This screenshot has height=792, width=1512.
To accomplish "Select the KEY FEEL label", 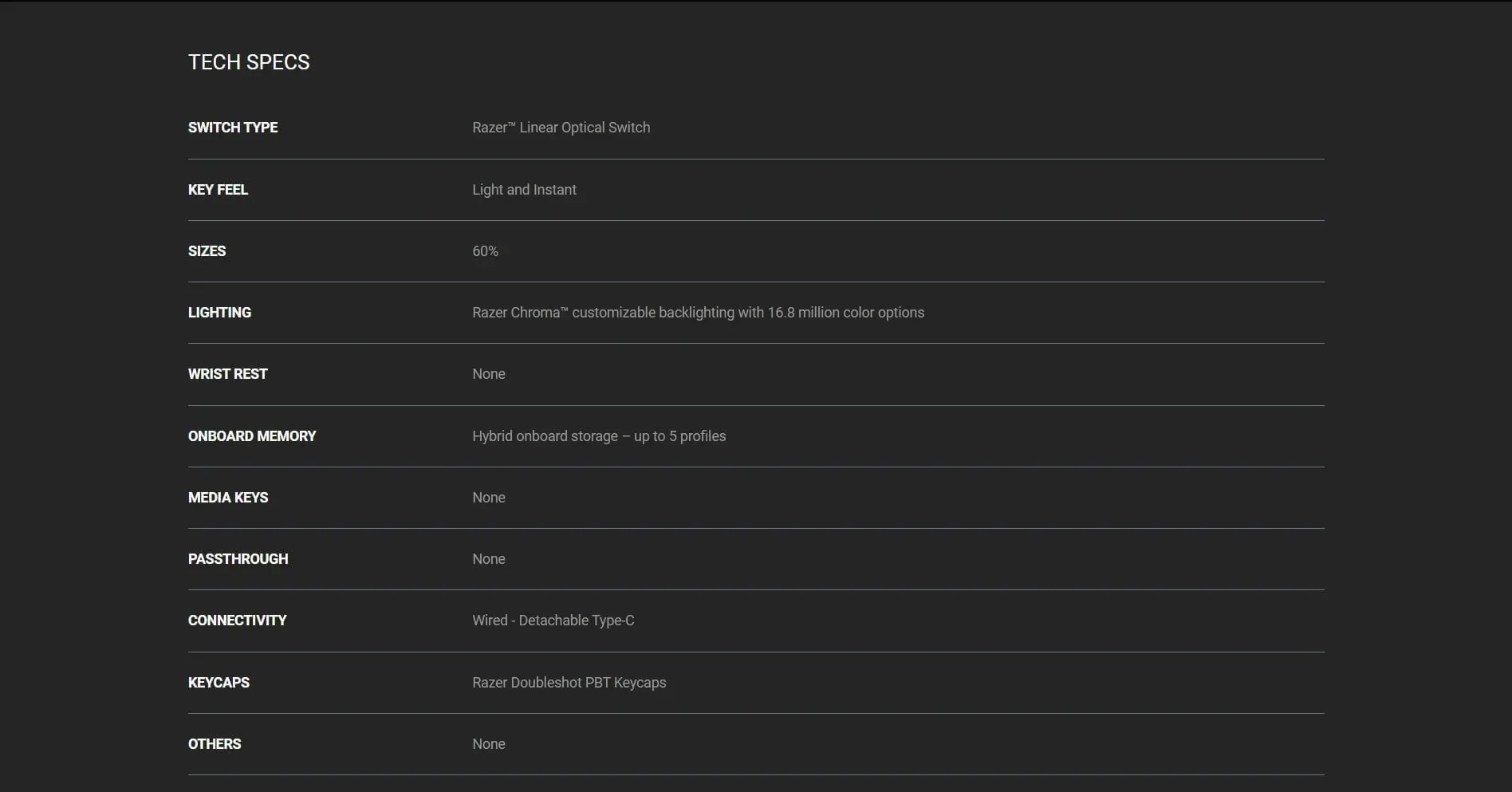I will click(218, 190).
